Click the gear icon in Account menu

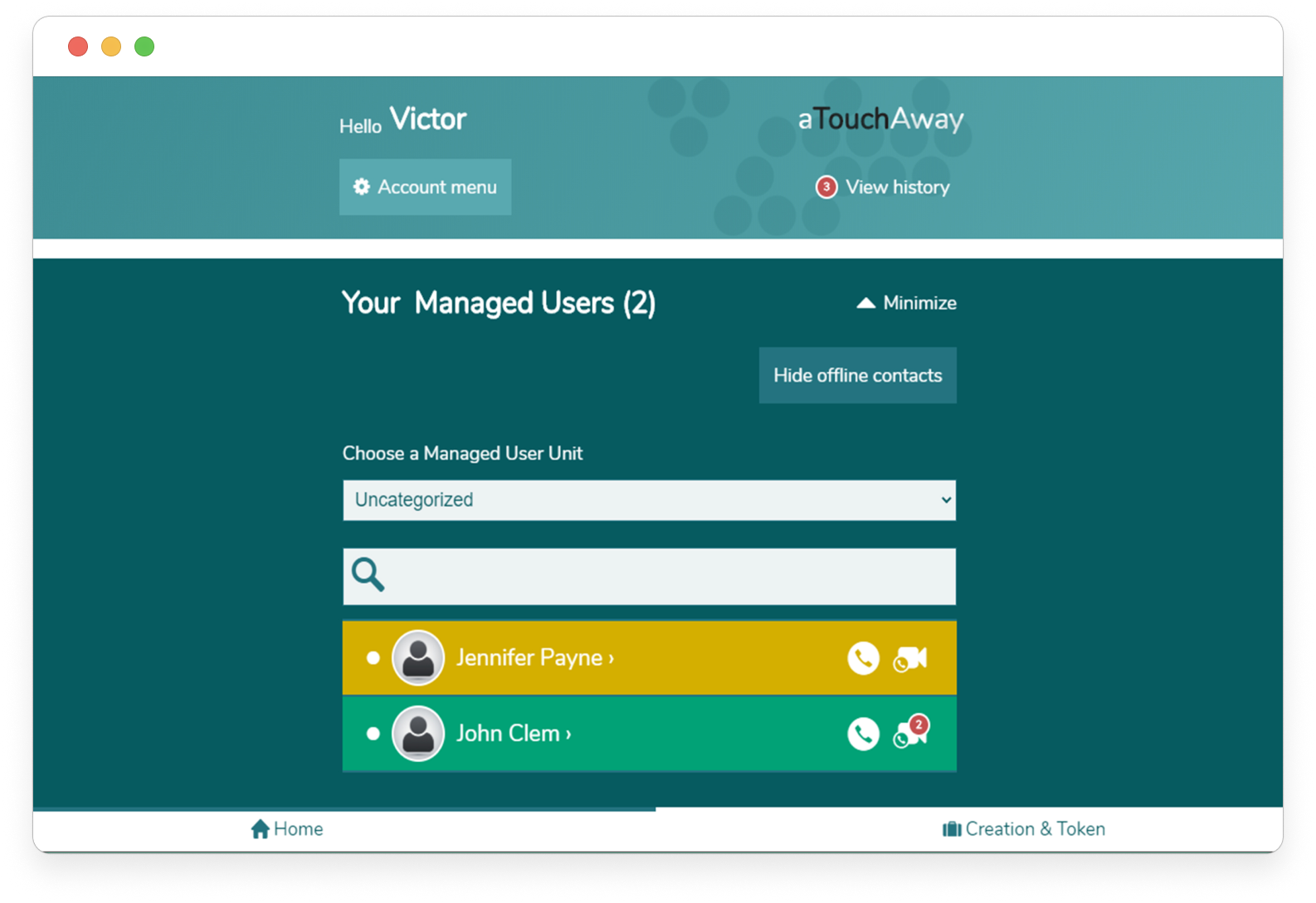[x=361, y=187]
